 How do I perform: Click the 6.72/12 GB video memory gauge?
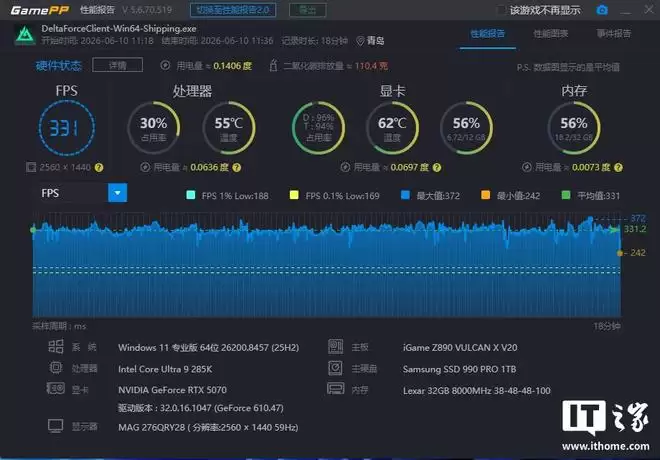pos(466,128)
